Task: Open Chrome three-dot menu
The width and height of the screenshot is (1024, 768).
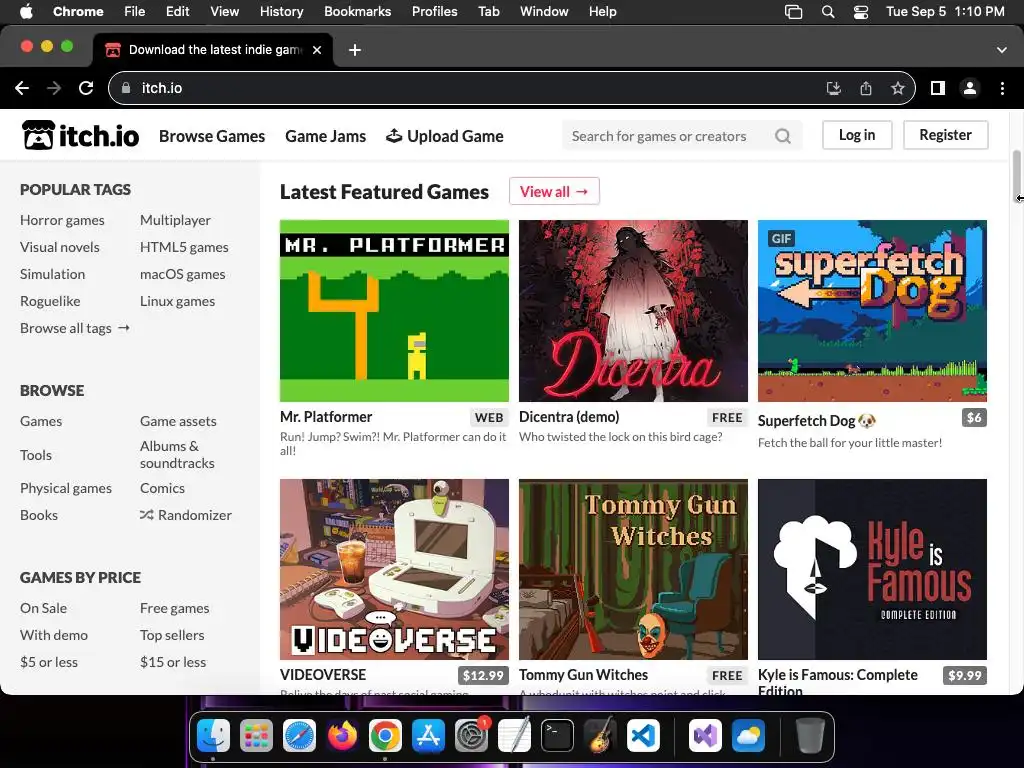Action: (1002, 88)
